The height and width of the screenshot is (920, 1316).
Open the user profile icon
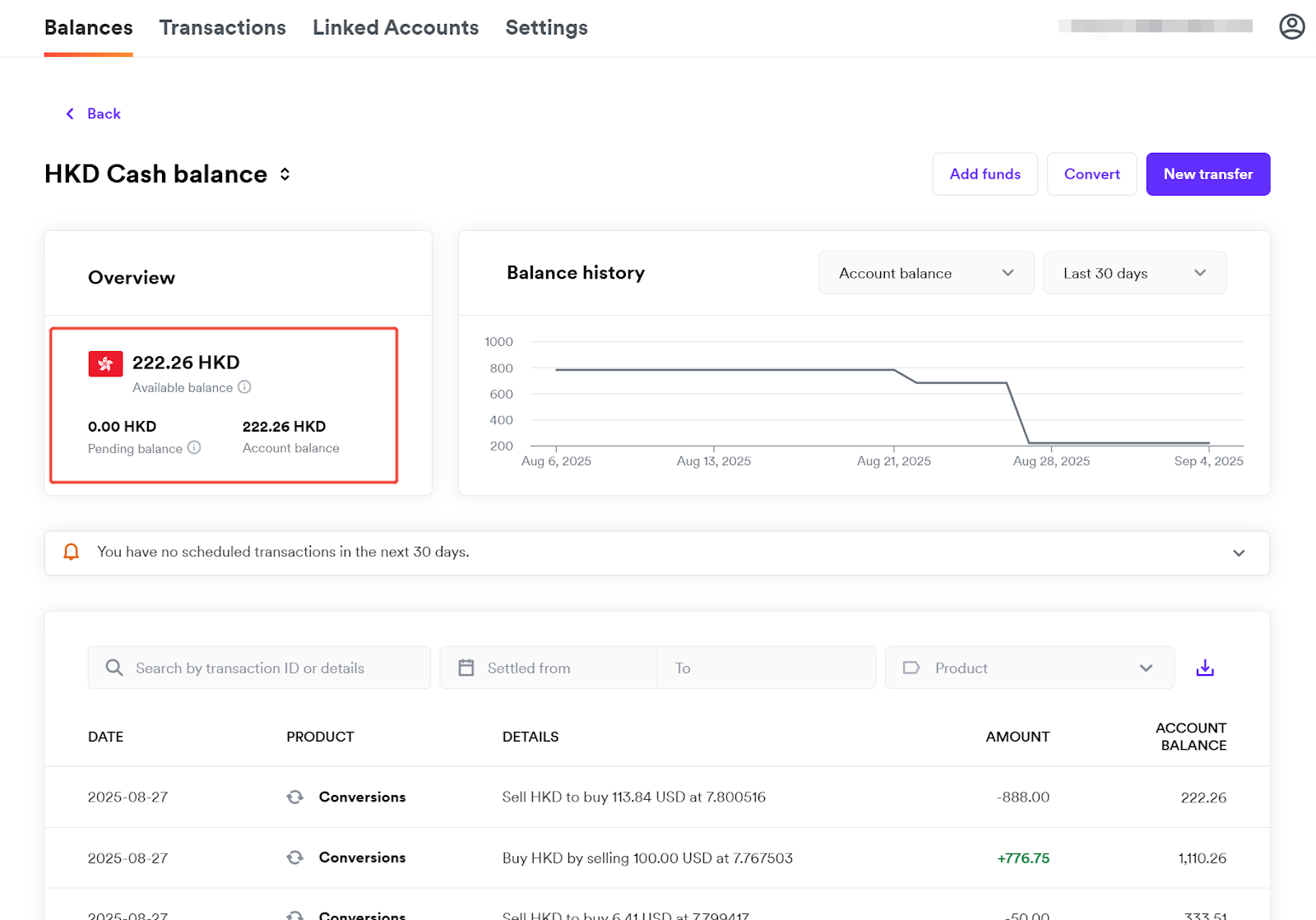(1291, 27)
